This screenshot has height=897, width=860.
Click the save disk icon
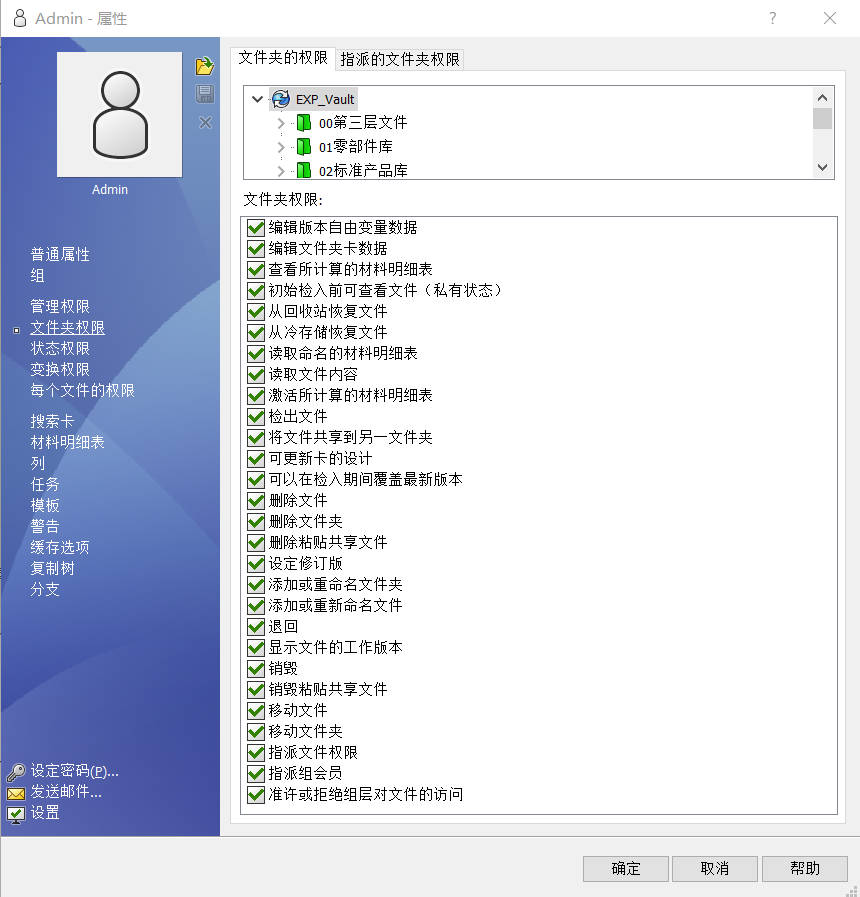point(204,94)
